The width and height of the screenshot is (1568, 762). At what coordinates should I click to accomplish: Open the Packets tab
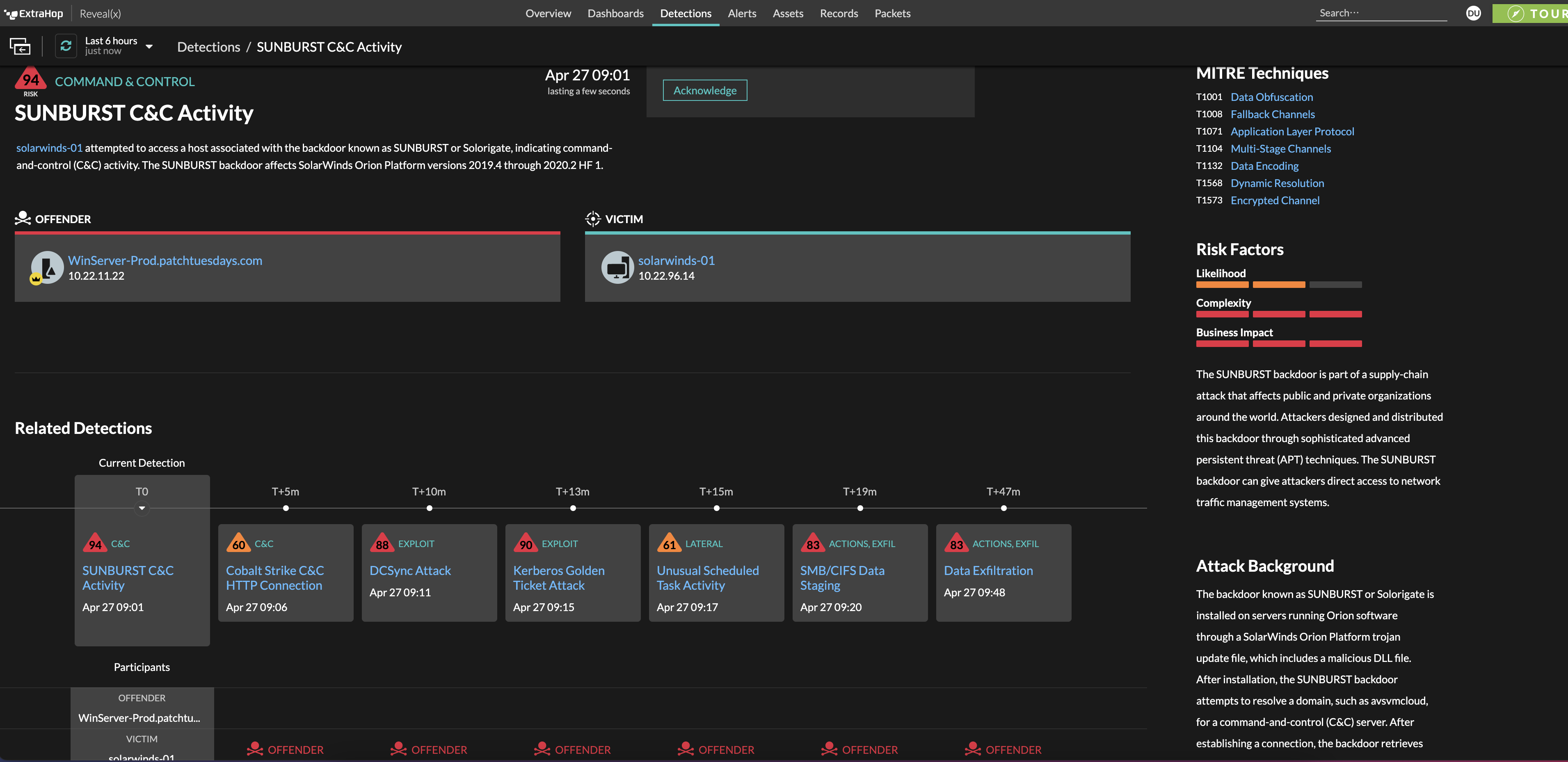click(x=892, y=14)
